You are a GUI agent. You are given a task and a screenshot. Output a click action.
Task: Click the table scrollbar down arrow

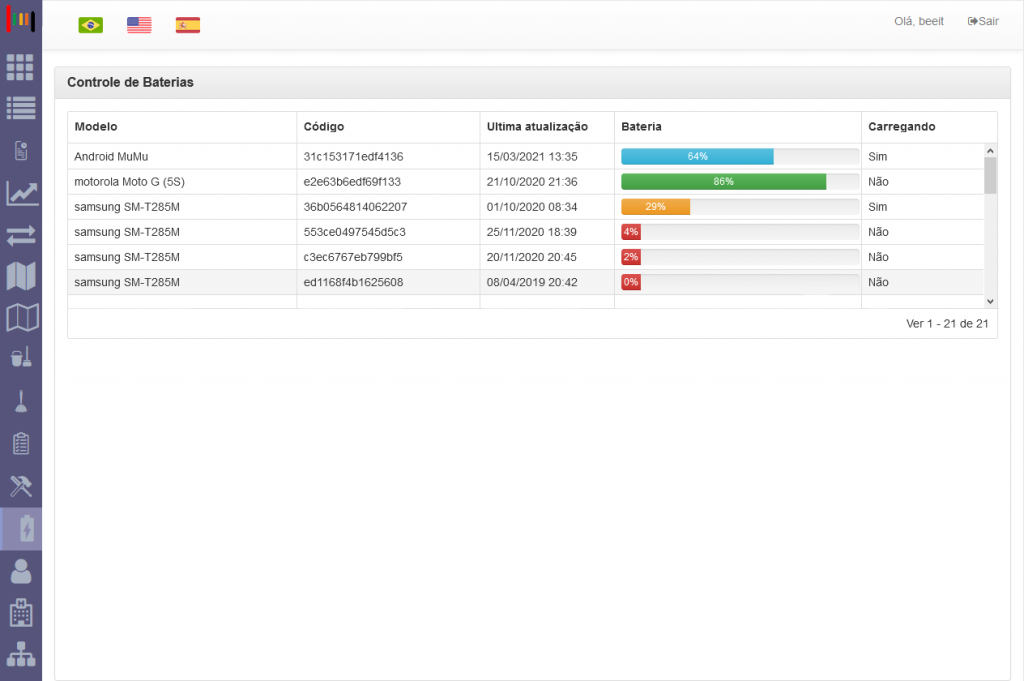[x=990, y=301]
